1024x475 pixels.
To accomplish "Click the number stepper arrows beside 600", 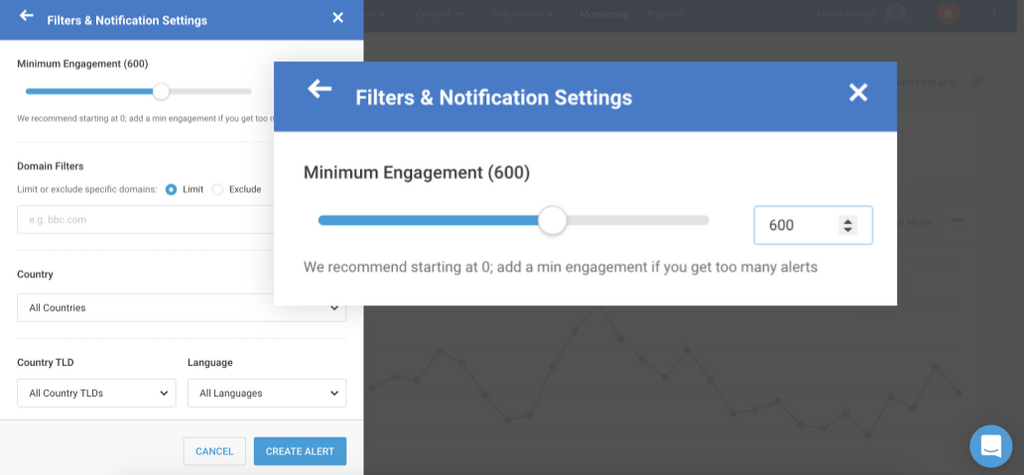I will [x=848, y=226].
